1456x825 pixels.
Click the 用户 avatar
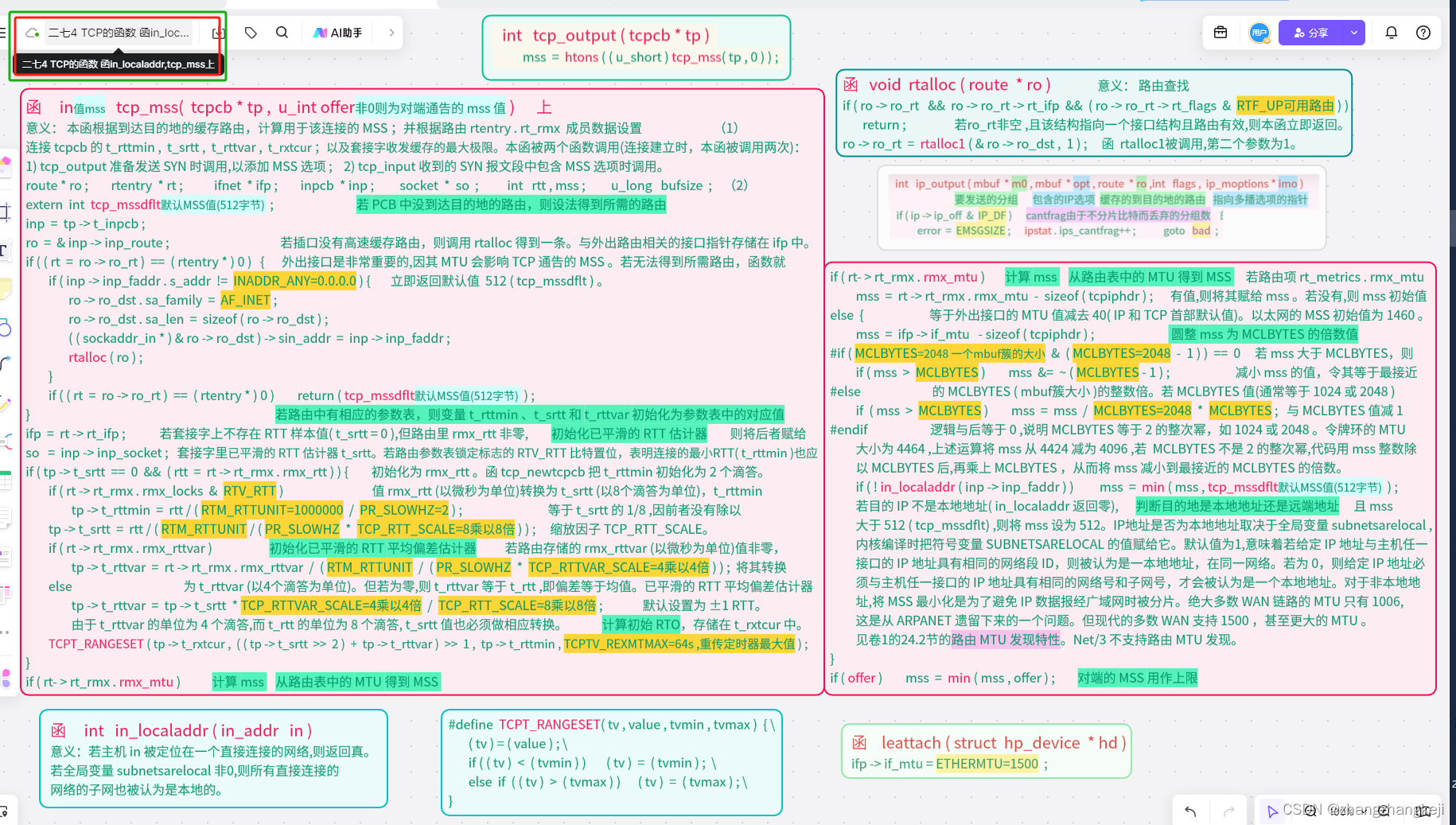[1259, 33]
